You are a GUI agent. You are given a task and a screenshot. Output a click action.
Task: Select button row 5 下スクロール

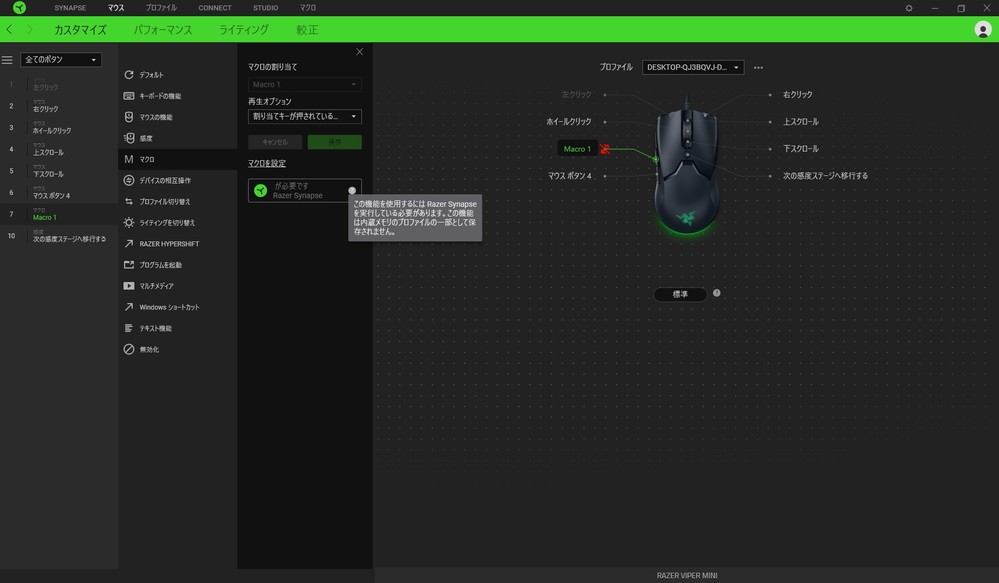point(59,171)
